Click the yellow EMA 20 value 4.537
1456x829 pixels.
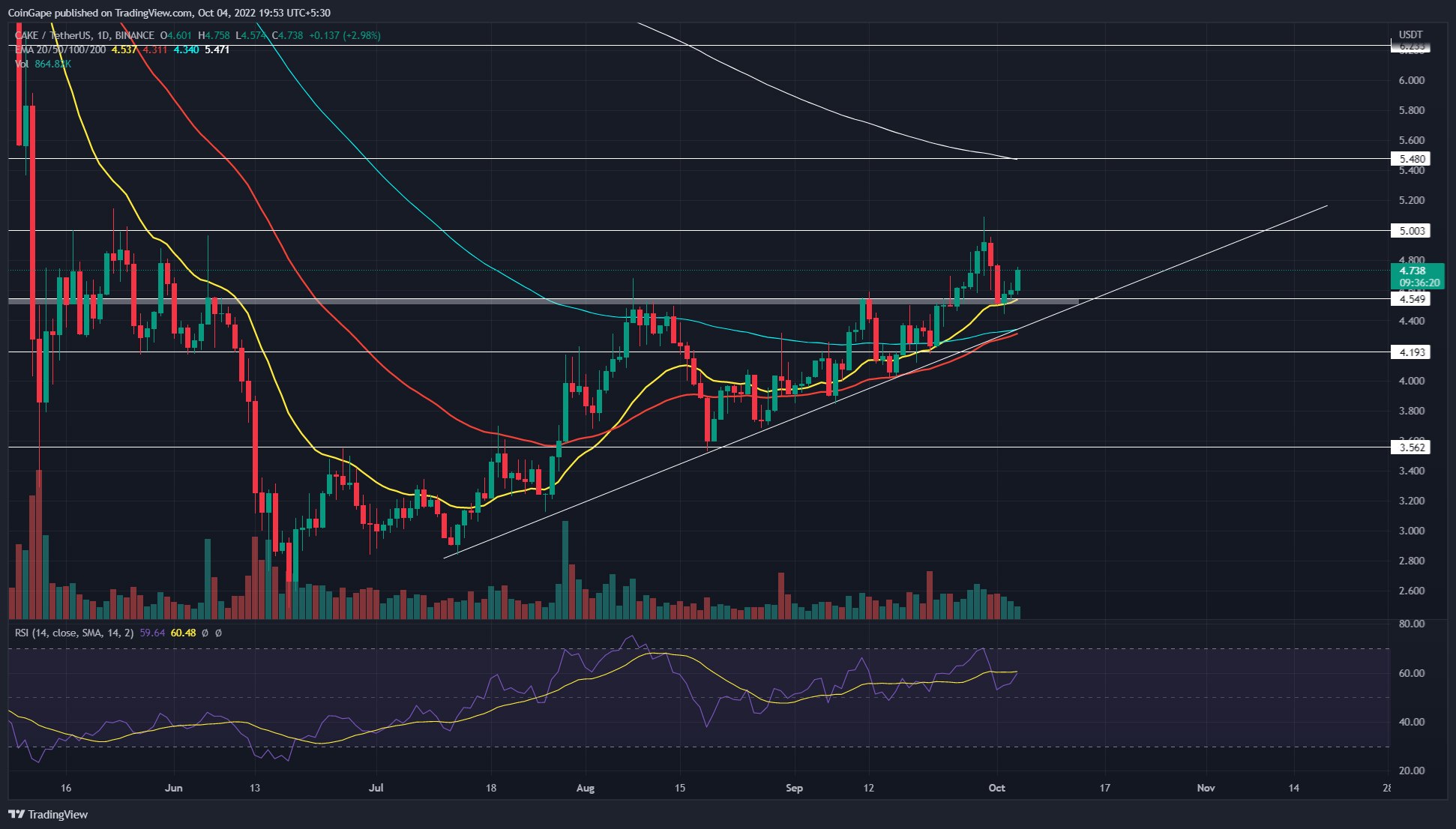point(122,50)
